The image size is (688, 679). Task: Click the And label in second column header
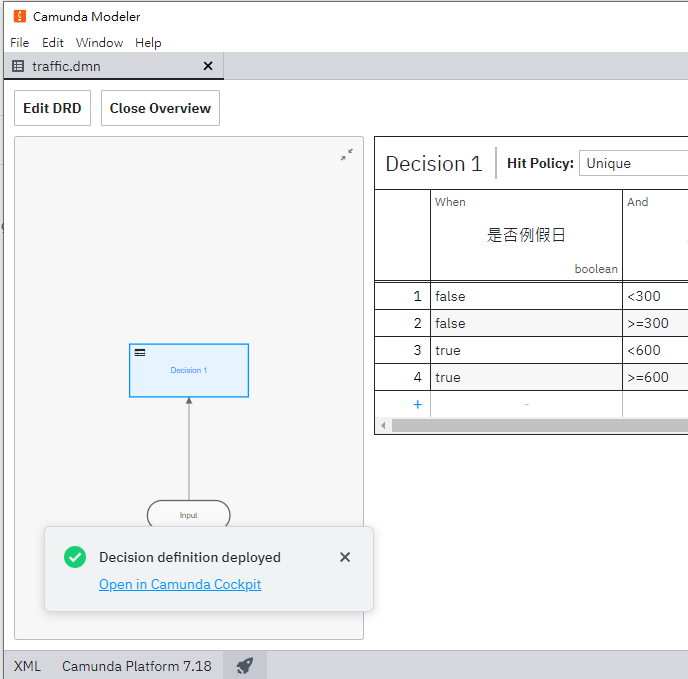(637, 202)
